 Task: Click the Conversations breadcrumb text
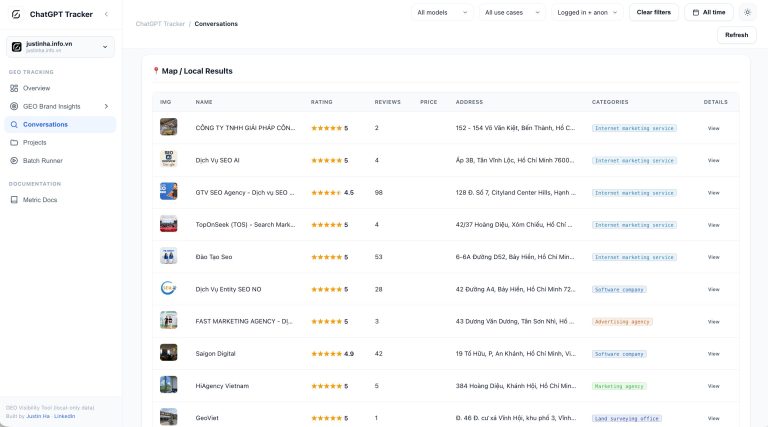[x=216, y=24]
